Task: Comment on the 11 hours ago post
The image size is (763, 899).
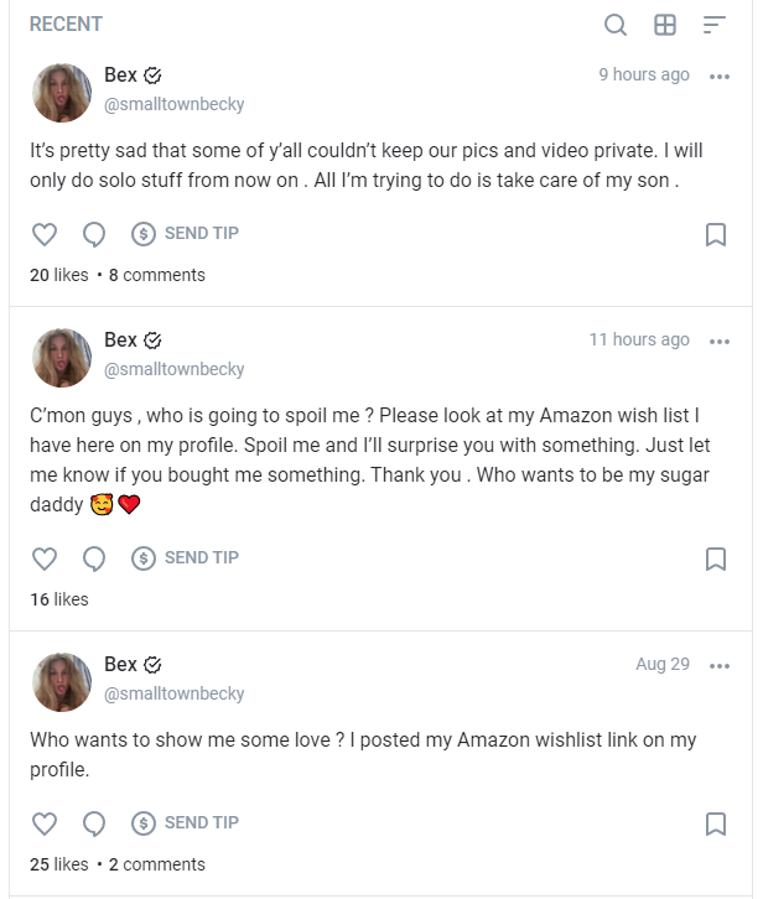Action: 94,558
